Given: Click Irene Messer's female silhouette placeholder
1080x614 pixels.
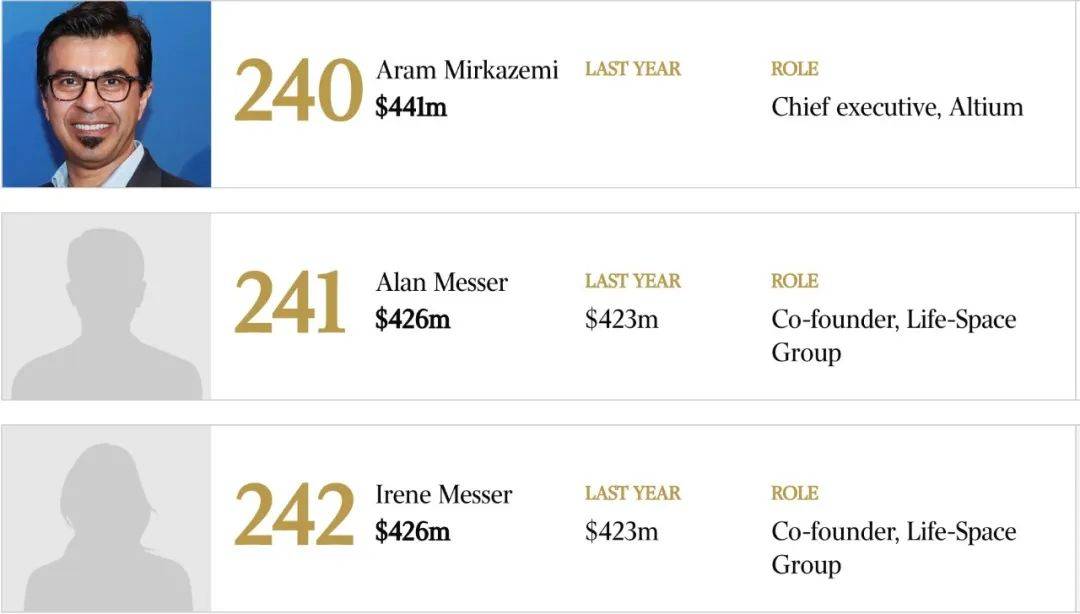Looking at the screenshot, I should point(107,518).
